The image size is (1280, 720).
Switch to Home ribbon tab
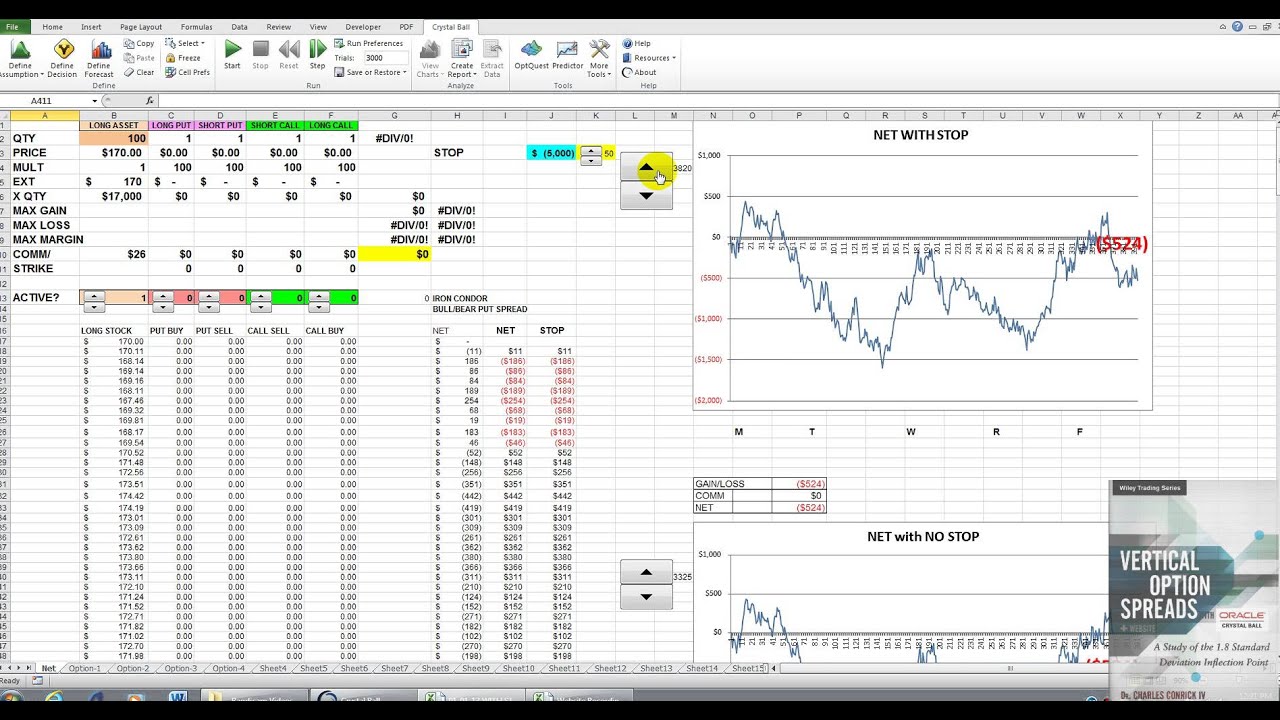click(52, 27)
